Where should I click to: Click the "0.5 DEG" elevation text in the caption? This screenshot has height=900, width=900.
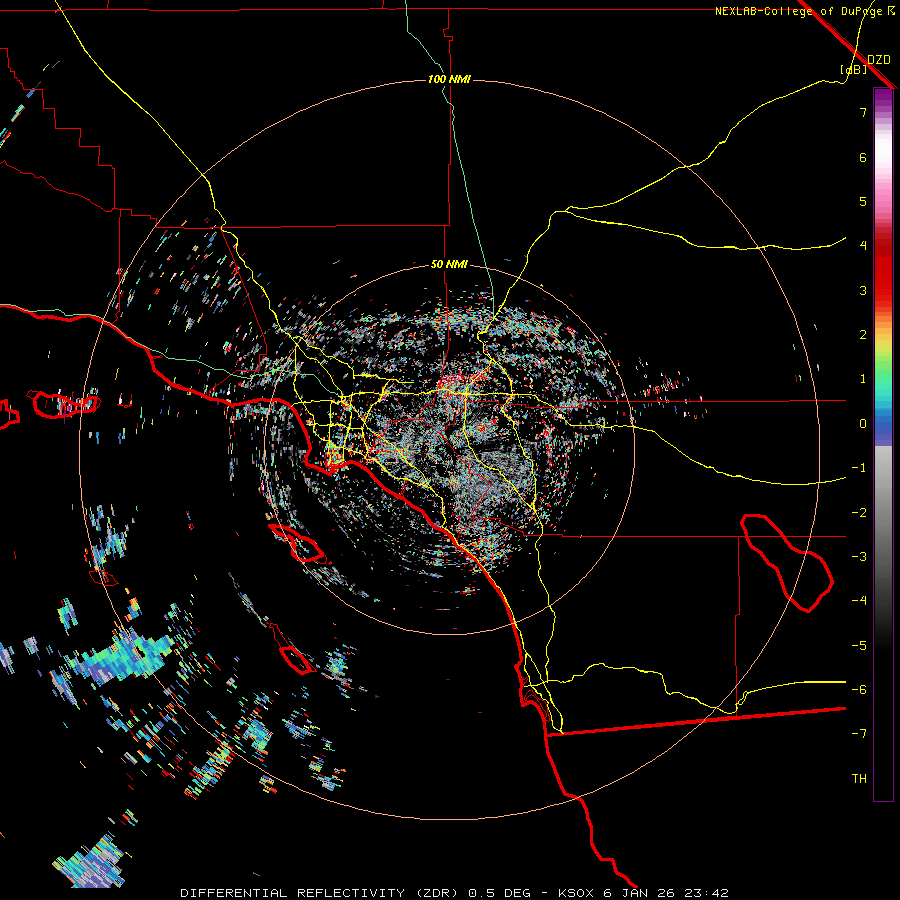click(502, 893)
